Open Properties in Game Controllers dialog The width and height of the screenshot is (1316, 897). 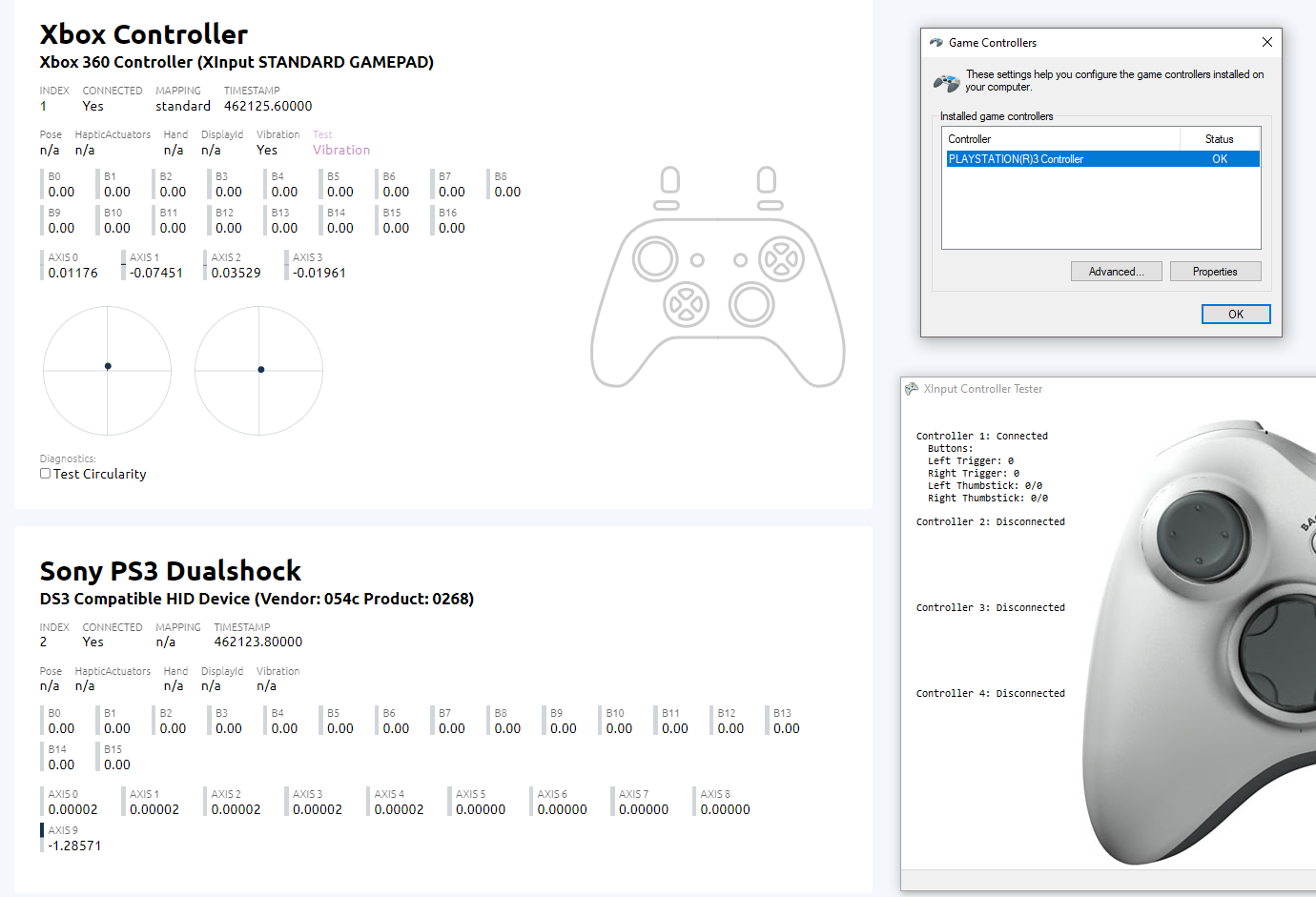1215,272
